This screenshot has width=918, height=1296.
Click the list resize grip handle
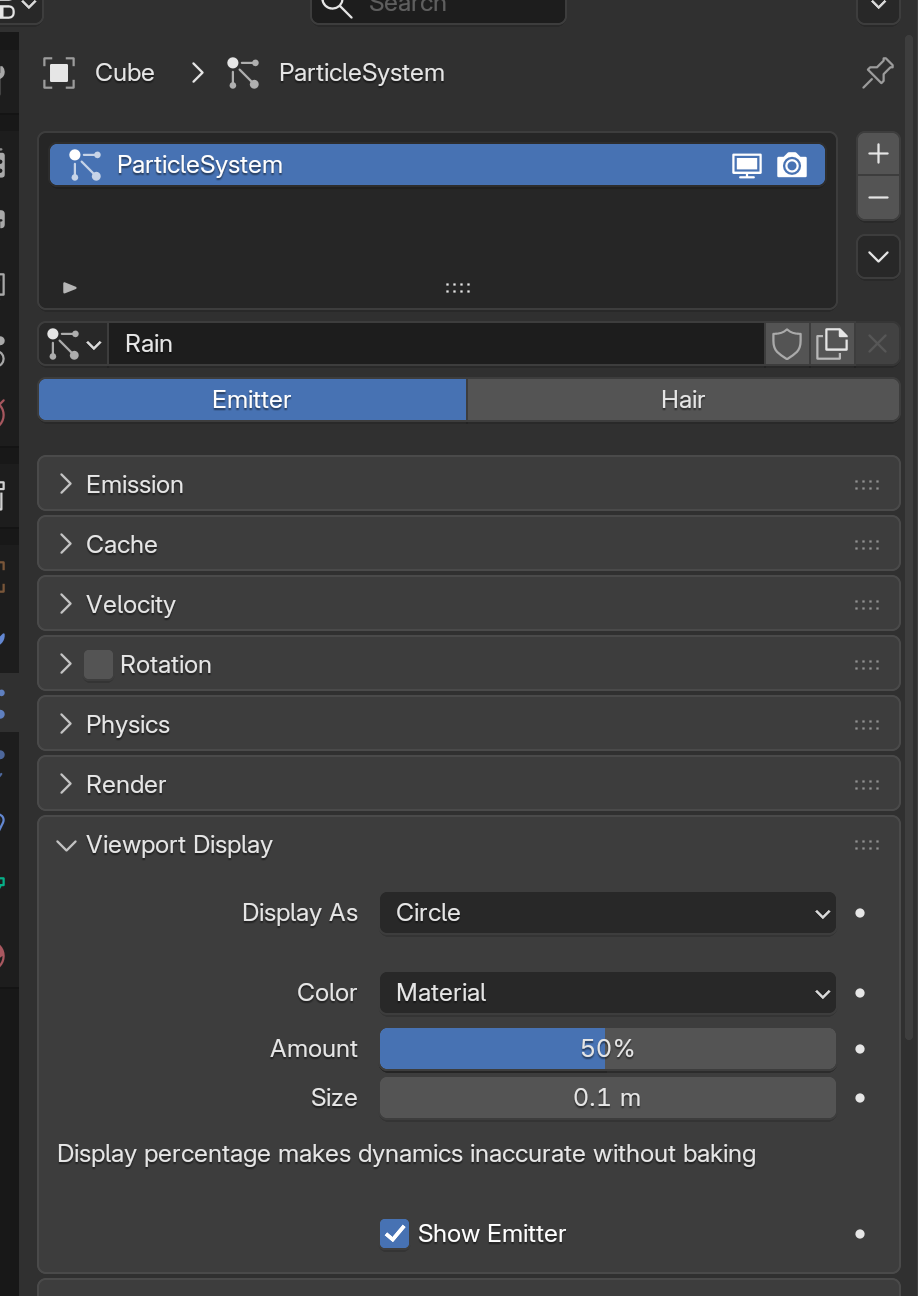tap(458, 288)
